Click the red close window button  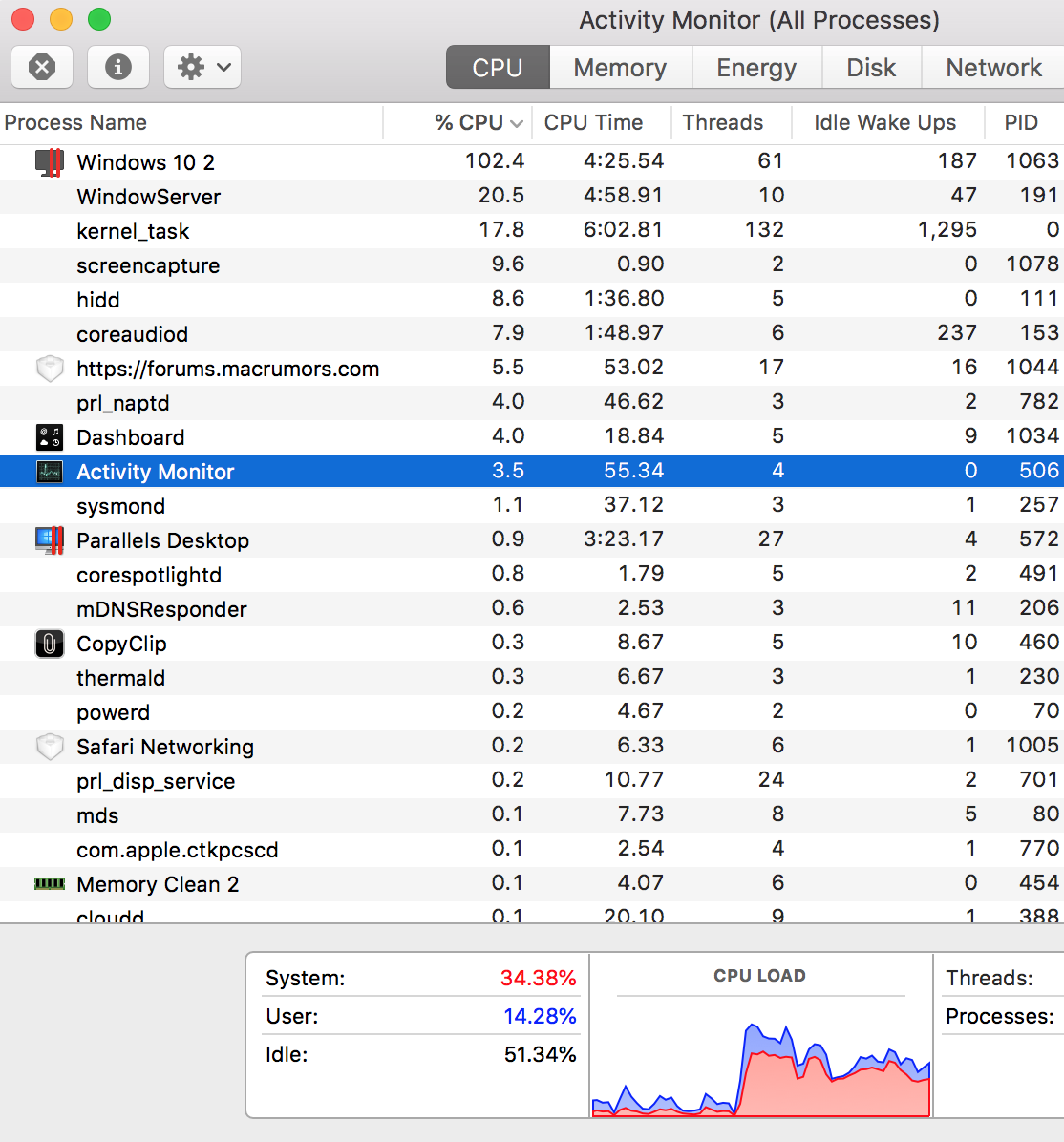click(23, 20)
